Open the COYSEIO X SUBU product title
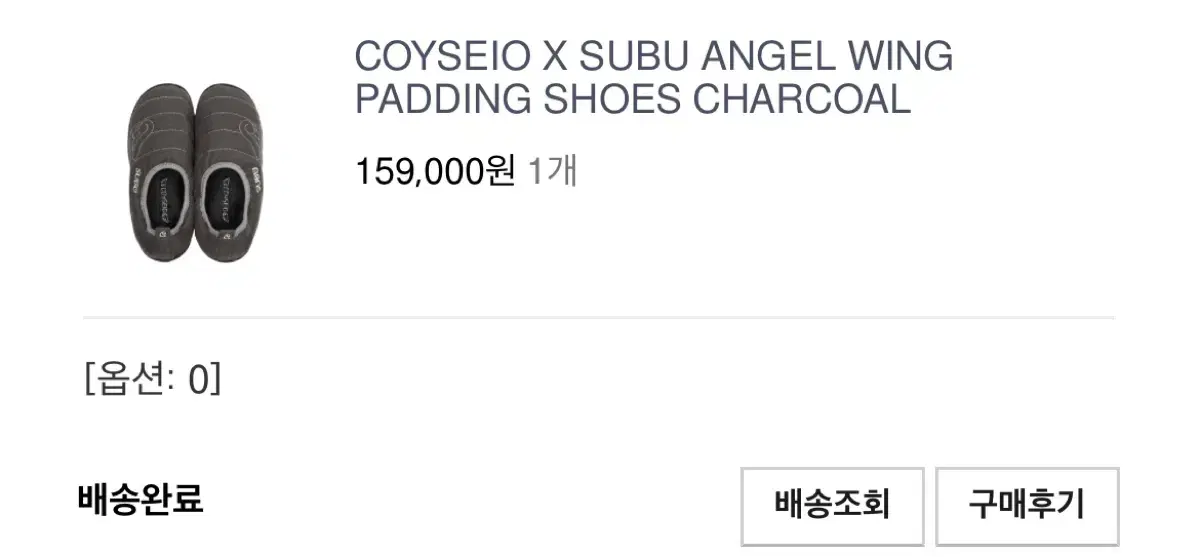Viewport: 1200px width, 557px height. (653, 78)
